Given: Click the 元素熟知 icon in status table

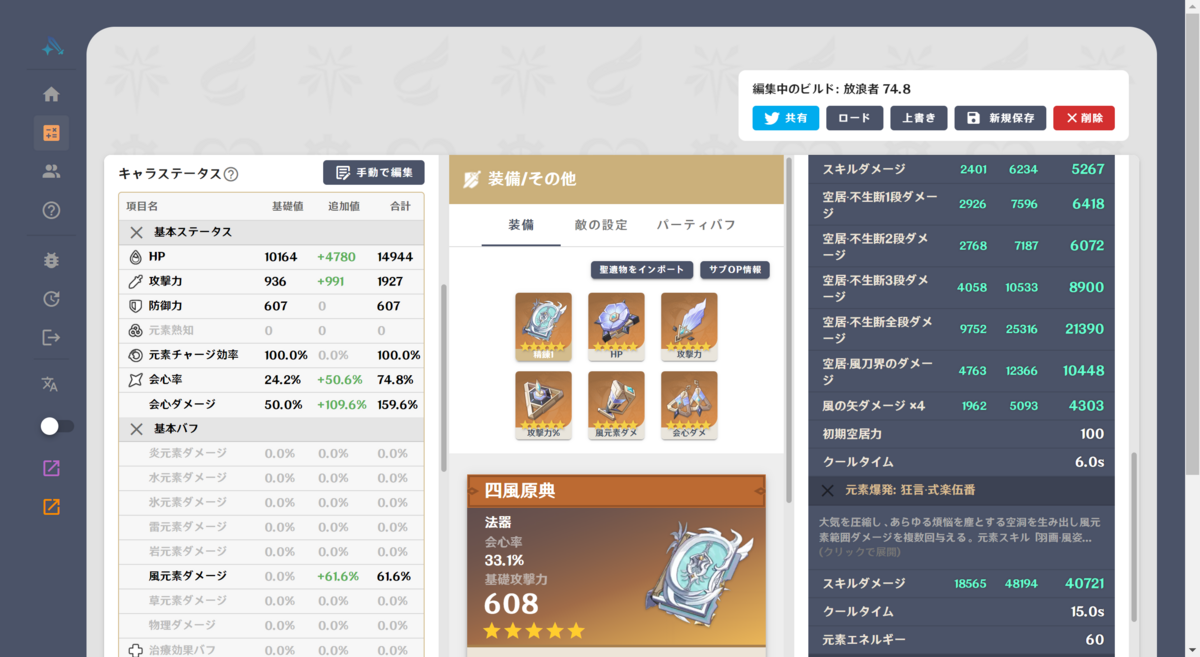Looking at the screenshot, I should pos(136,331).
